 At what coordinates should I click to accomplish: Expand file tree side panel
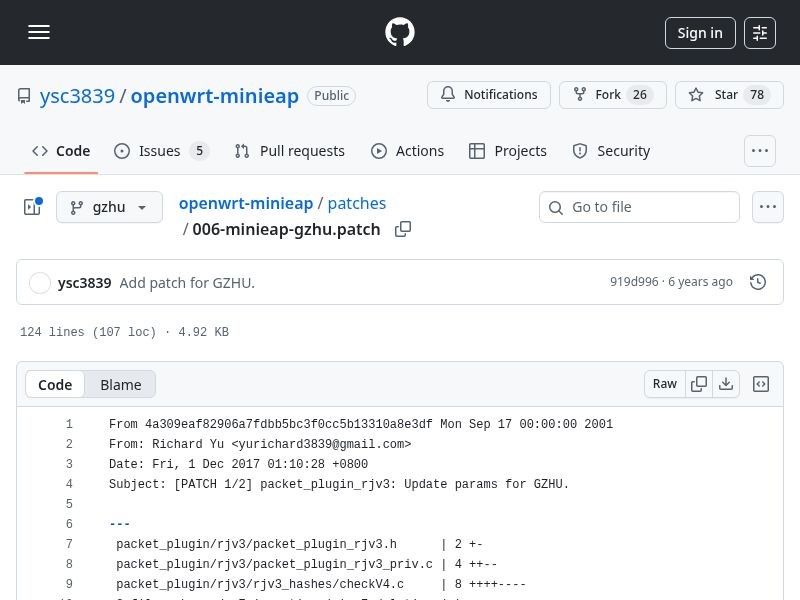32,207
